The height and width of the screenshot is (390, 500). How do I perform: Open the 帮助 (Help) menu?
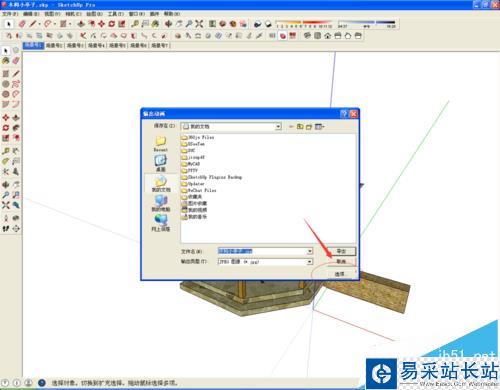[172, 14]
